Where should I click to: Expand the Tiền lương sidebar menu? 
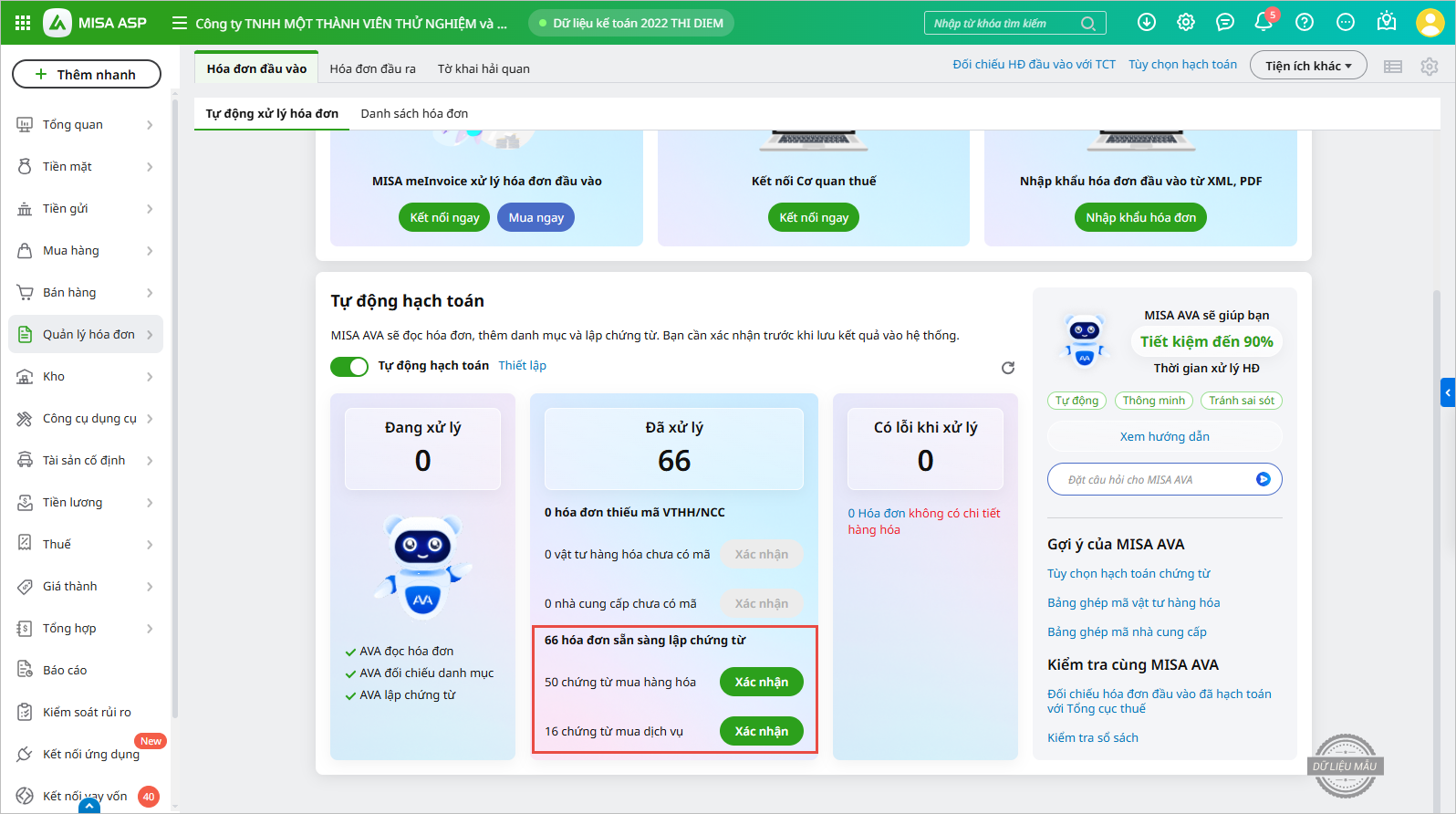[x=86, y=503]
